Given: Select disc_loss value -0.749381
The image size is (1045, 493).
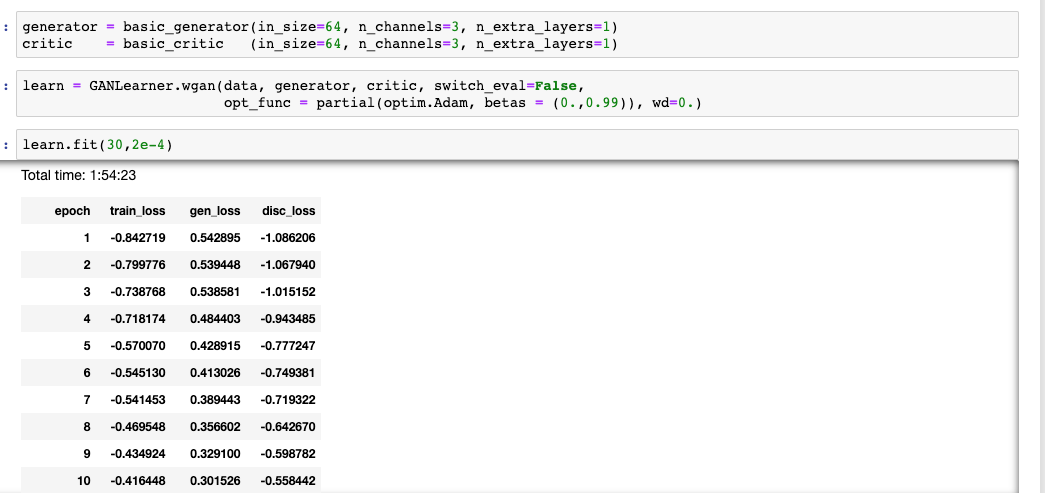Looking at the screenshot, I should (288, 373).
